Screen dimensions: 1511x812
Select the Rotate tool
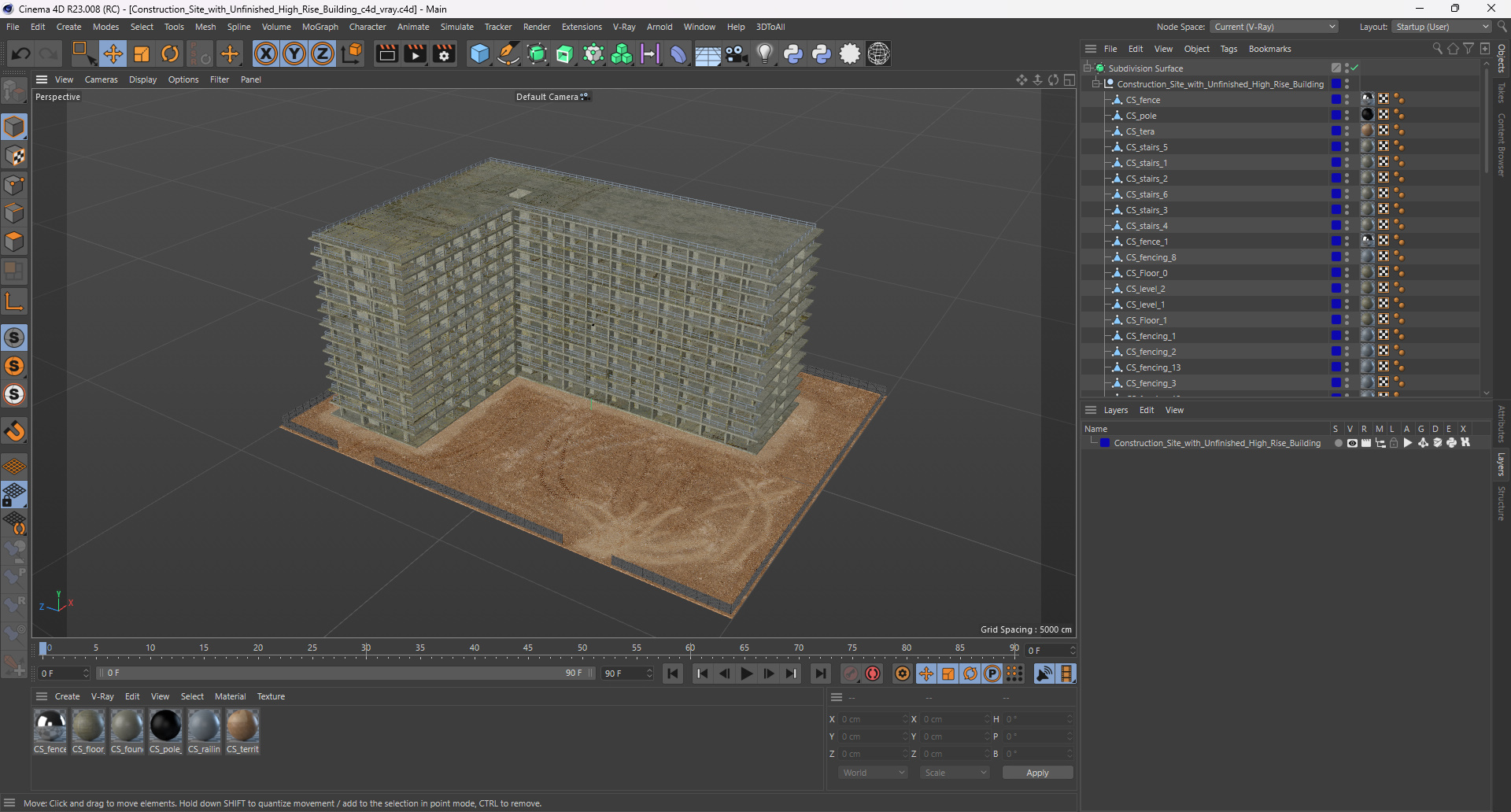click(x=170, y=54)
